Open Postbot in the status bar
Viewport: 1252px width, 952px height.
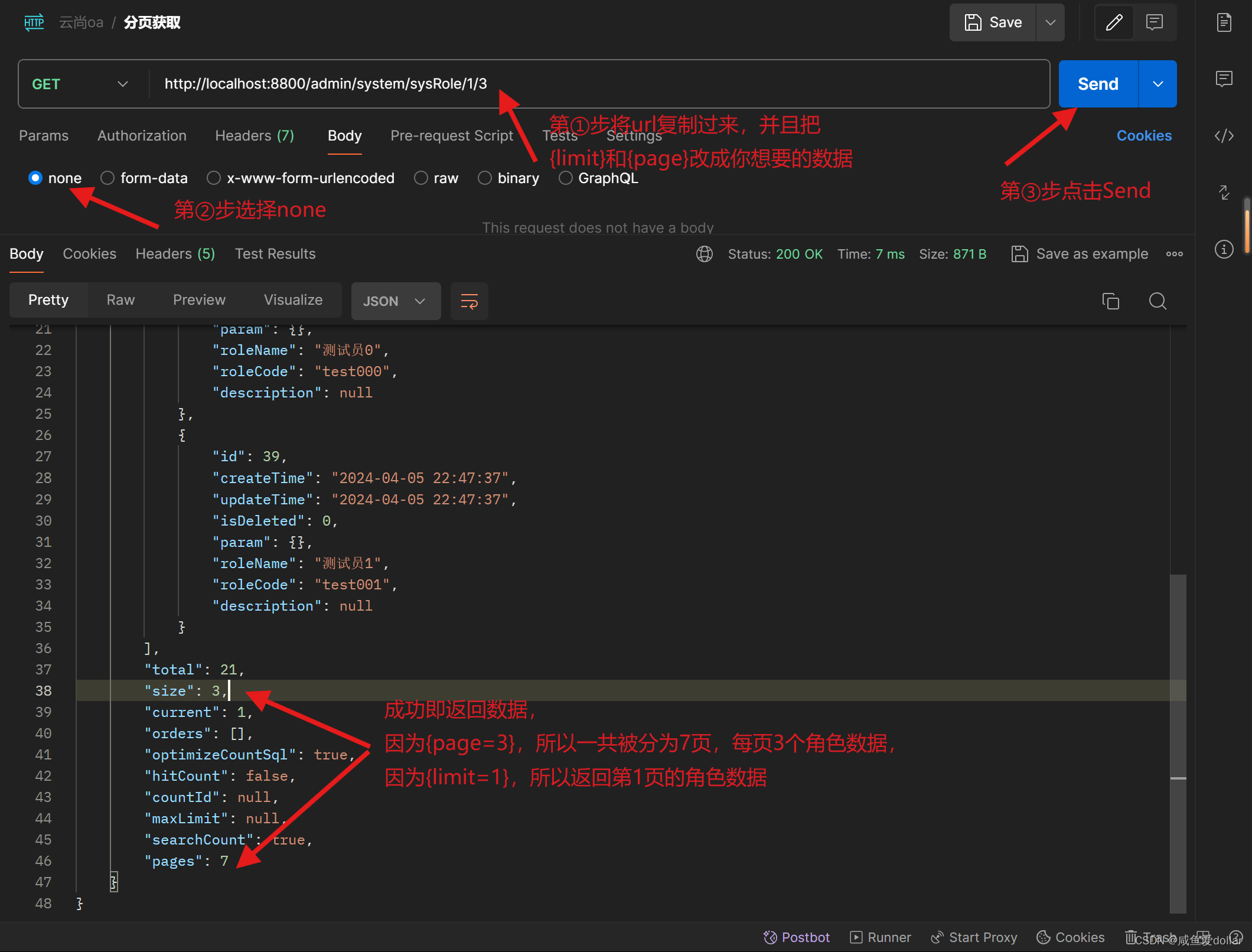(797, 937)
